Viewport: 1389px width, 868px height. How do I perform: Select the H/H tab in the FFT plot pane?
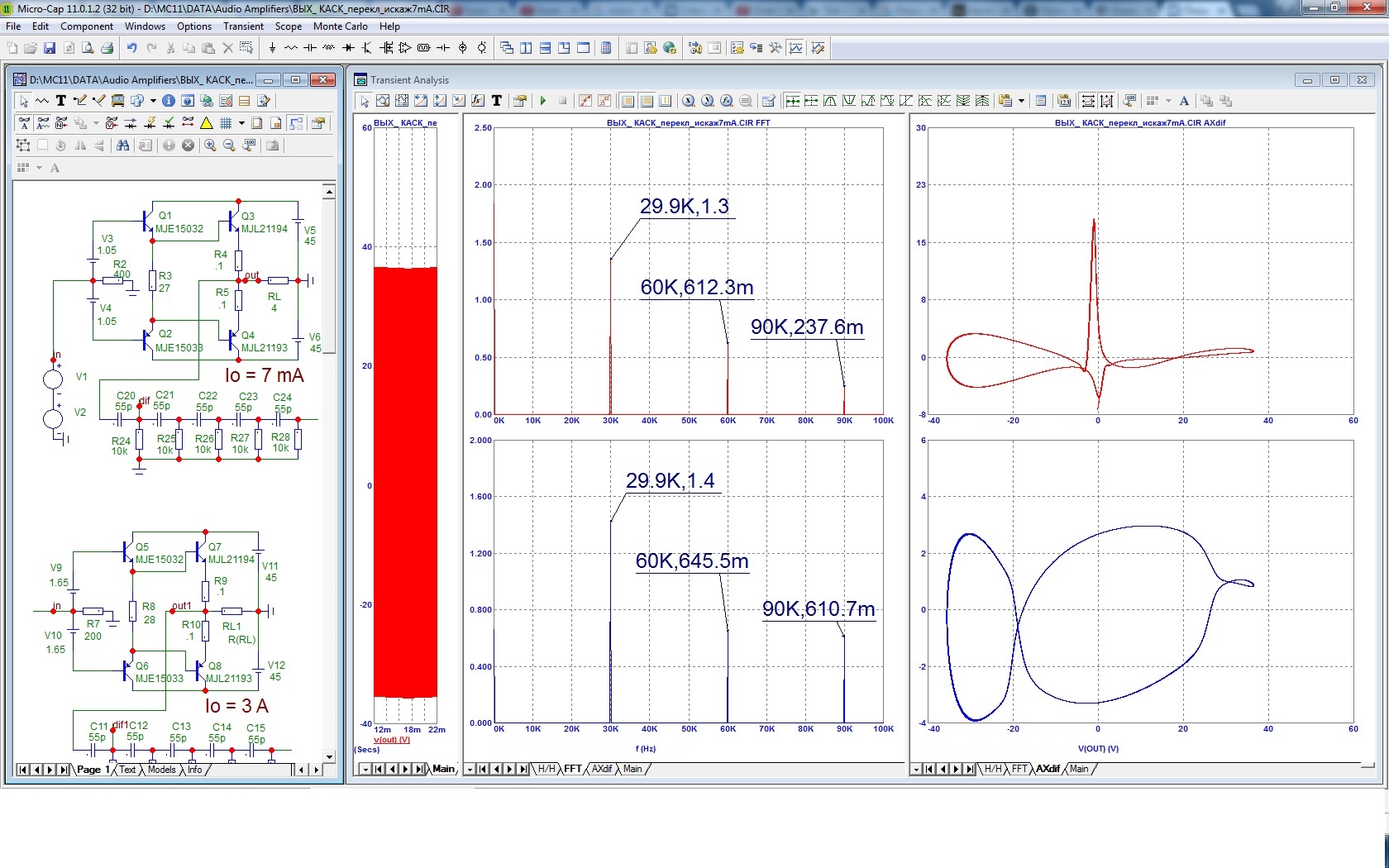tap(547, 769)
